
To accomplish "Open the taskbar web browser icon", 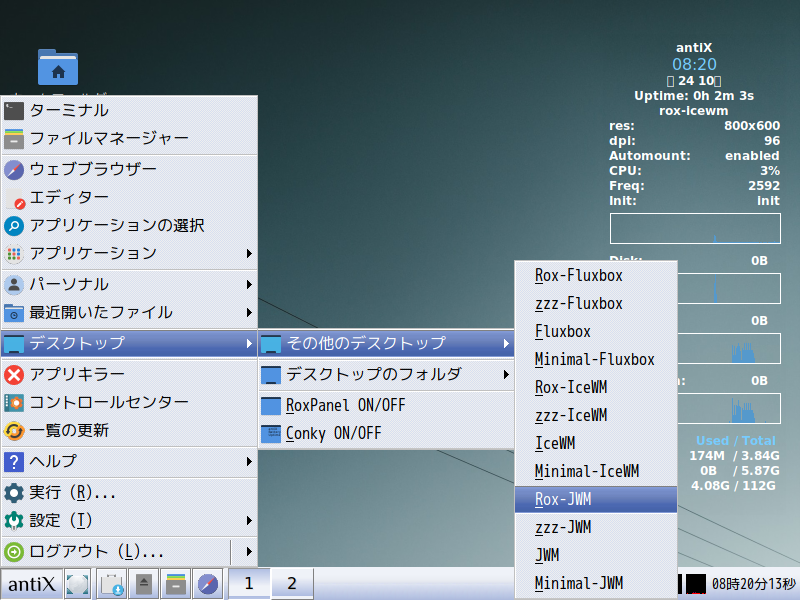I will coord(208,584).
